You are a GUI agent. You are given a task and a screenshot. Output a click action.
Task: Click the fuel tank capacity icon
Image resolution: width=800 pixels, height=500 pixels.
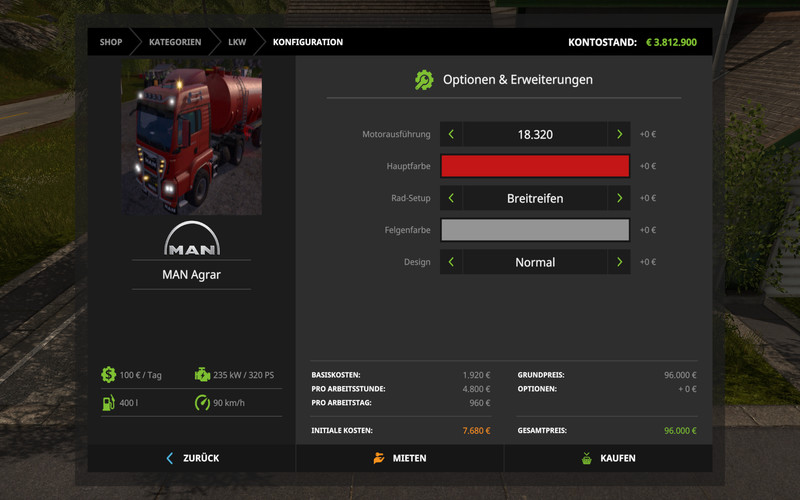click(x=108, y=403)
